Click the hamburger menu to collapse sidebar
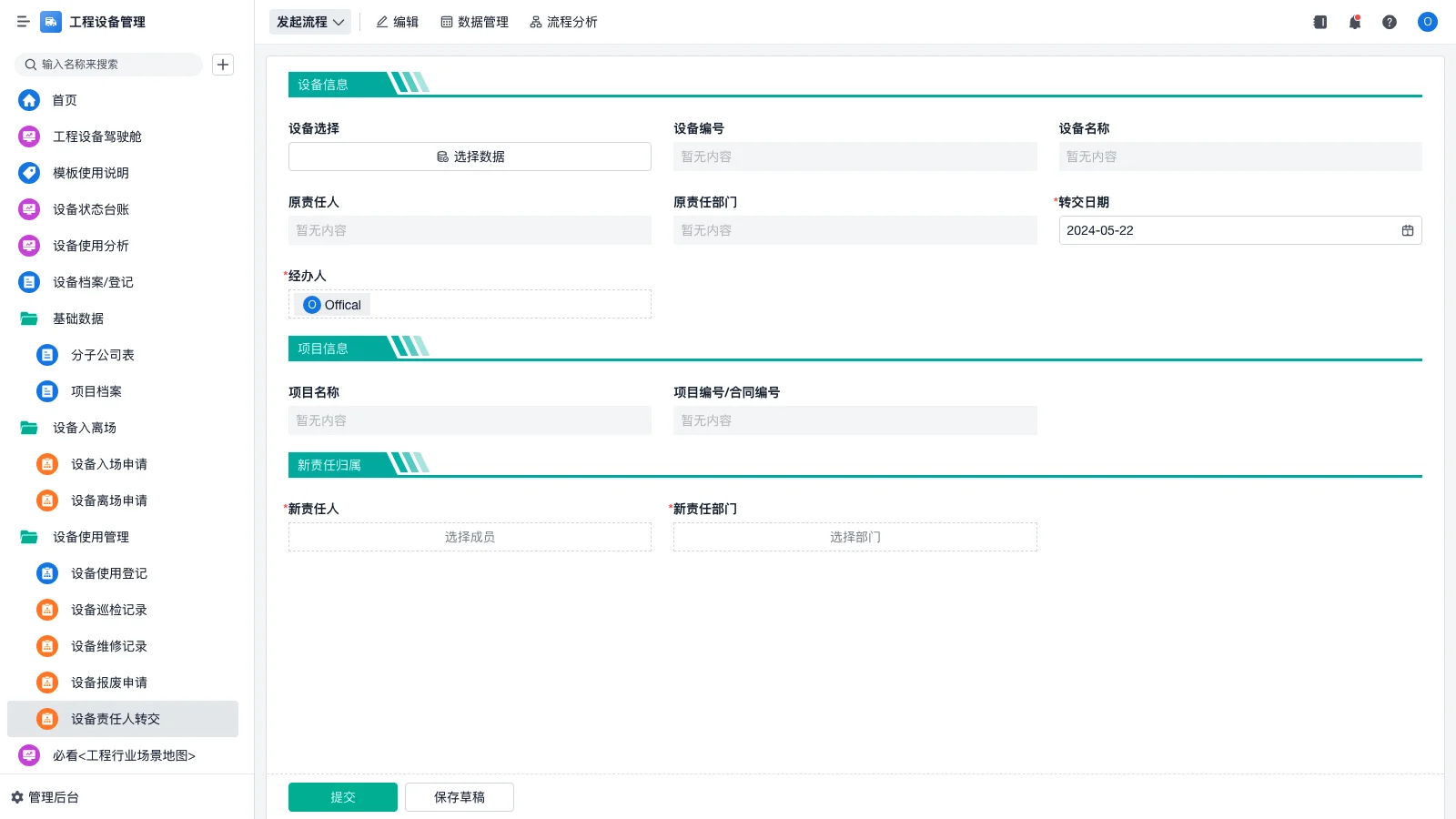Image resolution: width=1456 pixels, height=819 pixels. click(23, 22)
